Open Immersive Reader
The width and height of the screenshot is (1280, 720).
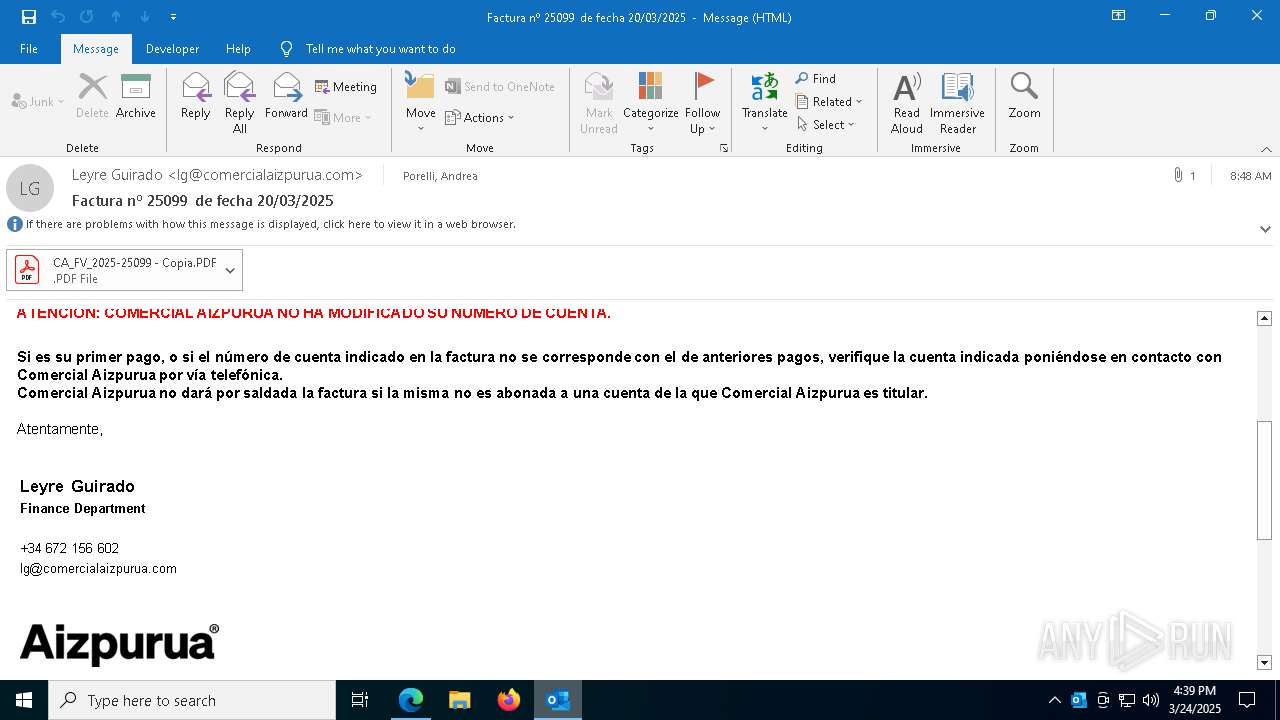coord(958,103)
